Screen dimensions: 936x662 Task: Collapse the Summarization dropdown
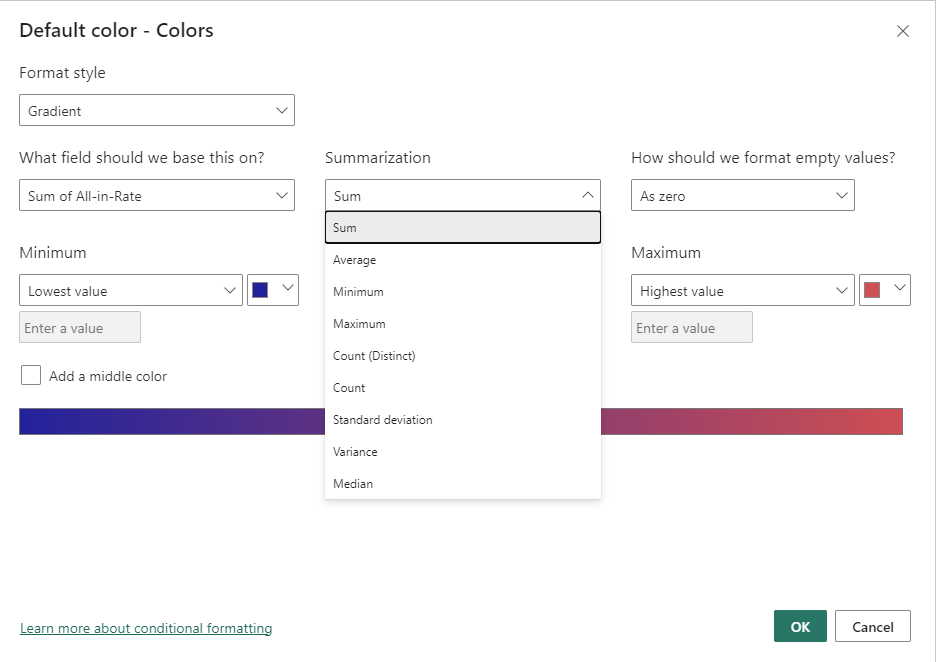pos(463,195)
